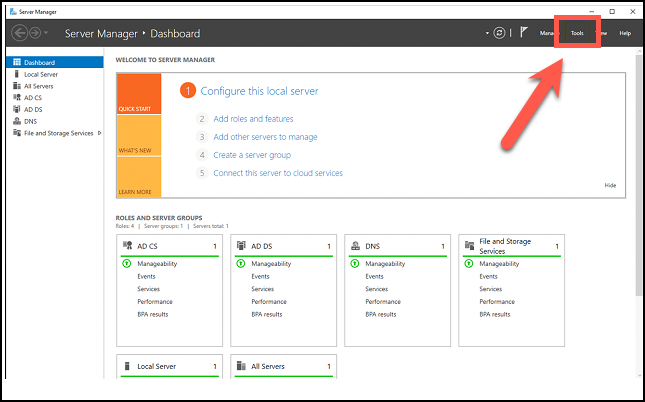Click Create a server group link

tap(252, 155)
